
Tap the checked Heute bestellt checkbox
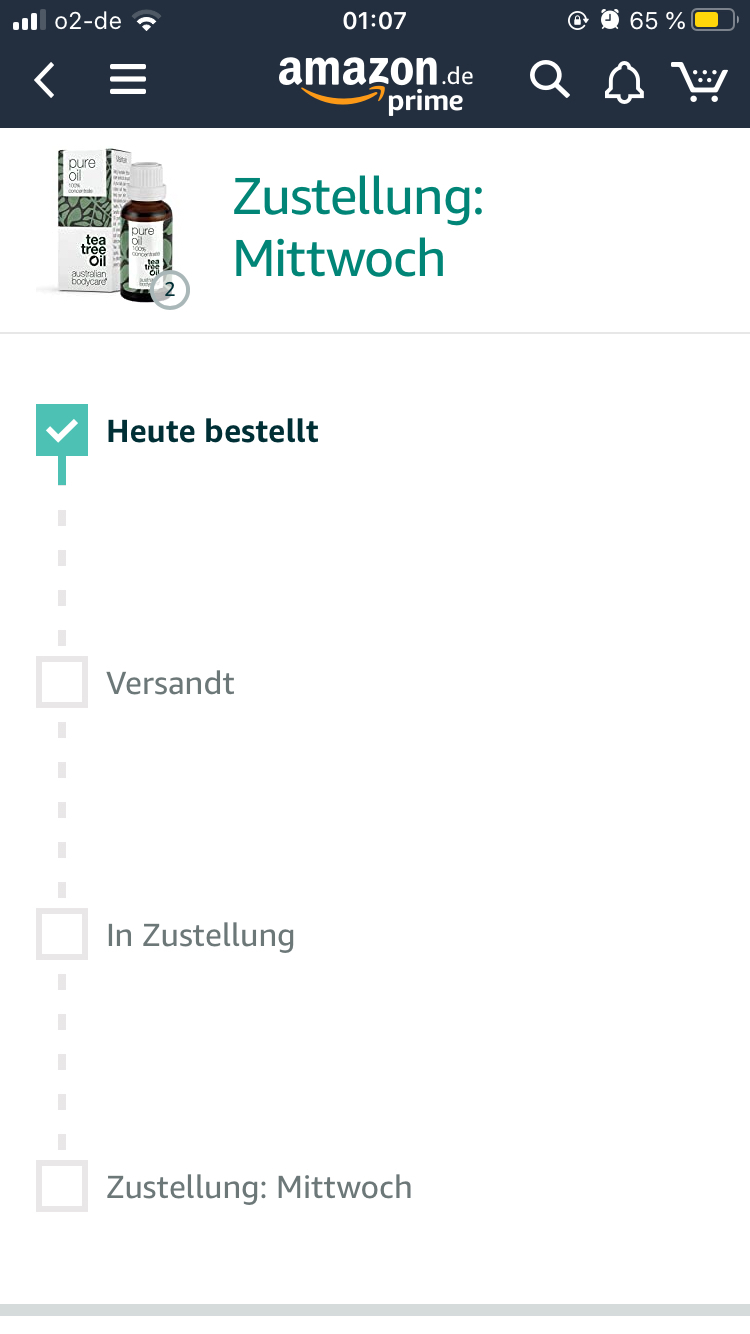pos(62,430)
